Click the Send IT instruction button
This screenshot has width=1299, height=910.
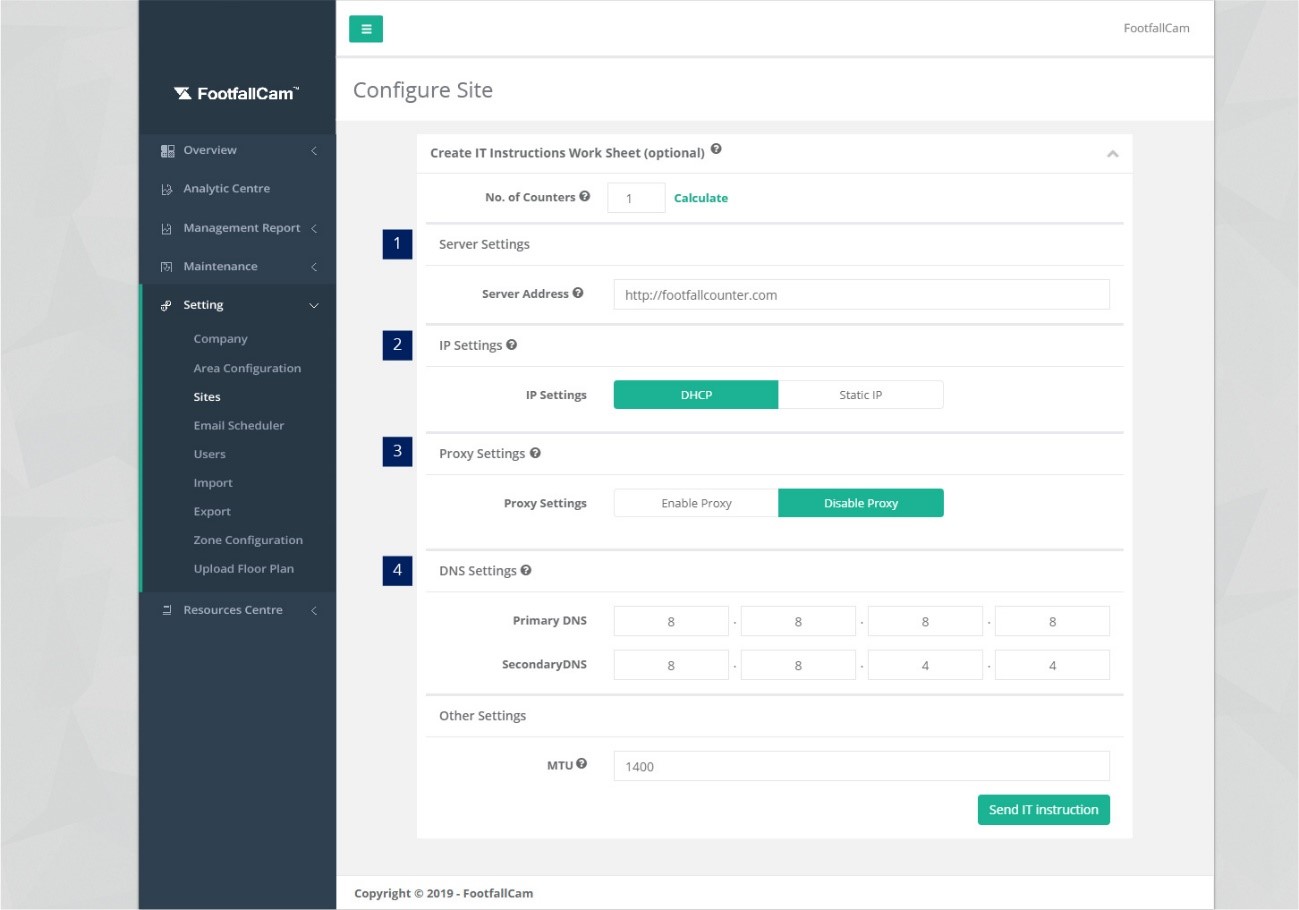pyautogui.click(x=1043, y=810)
